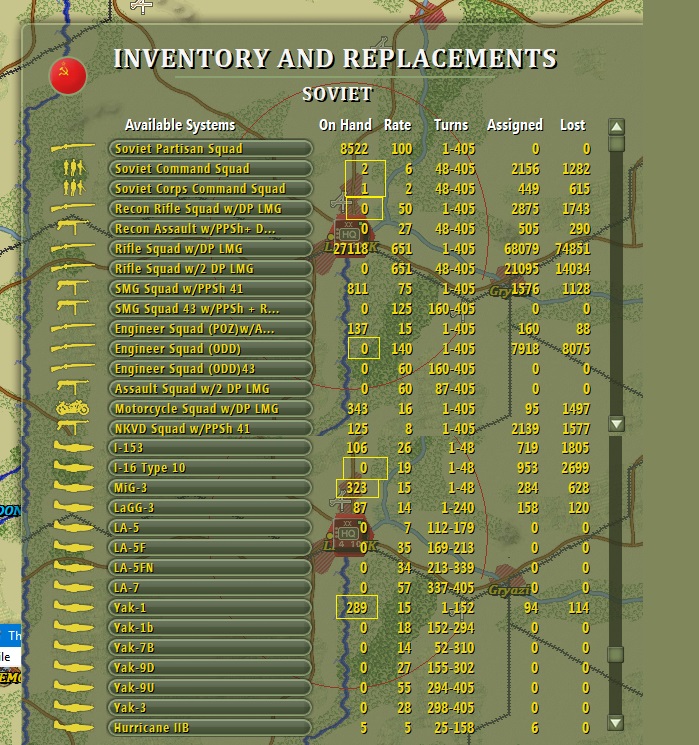The height and width of the screenshot is (745, 699).
Task: Click the Motorcycle Squad motorcycle icon
Action: [72, 408]
